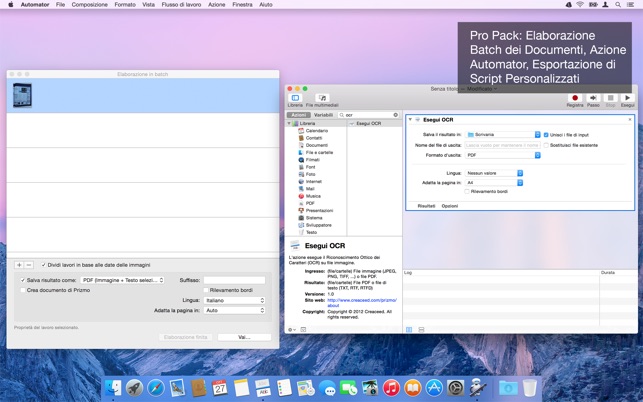Click the Elaborazione finita button
Viewport: 643px width, 402px height.
(185, 337)
